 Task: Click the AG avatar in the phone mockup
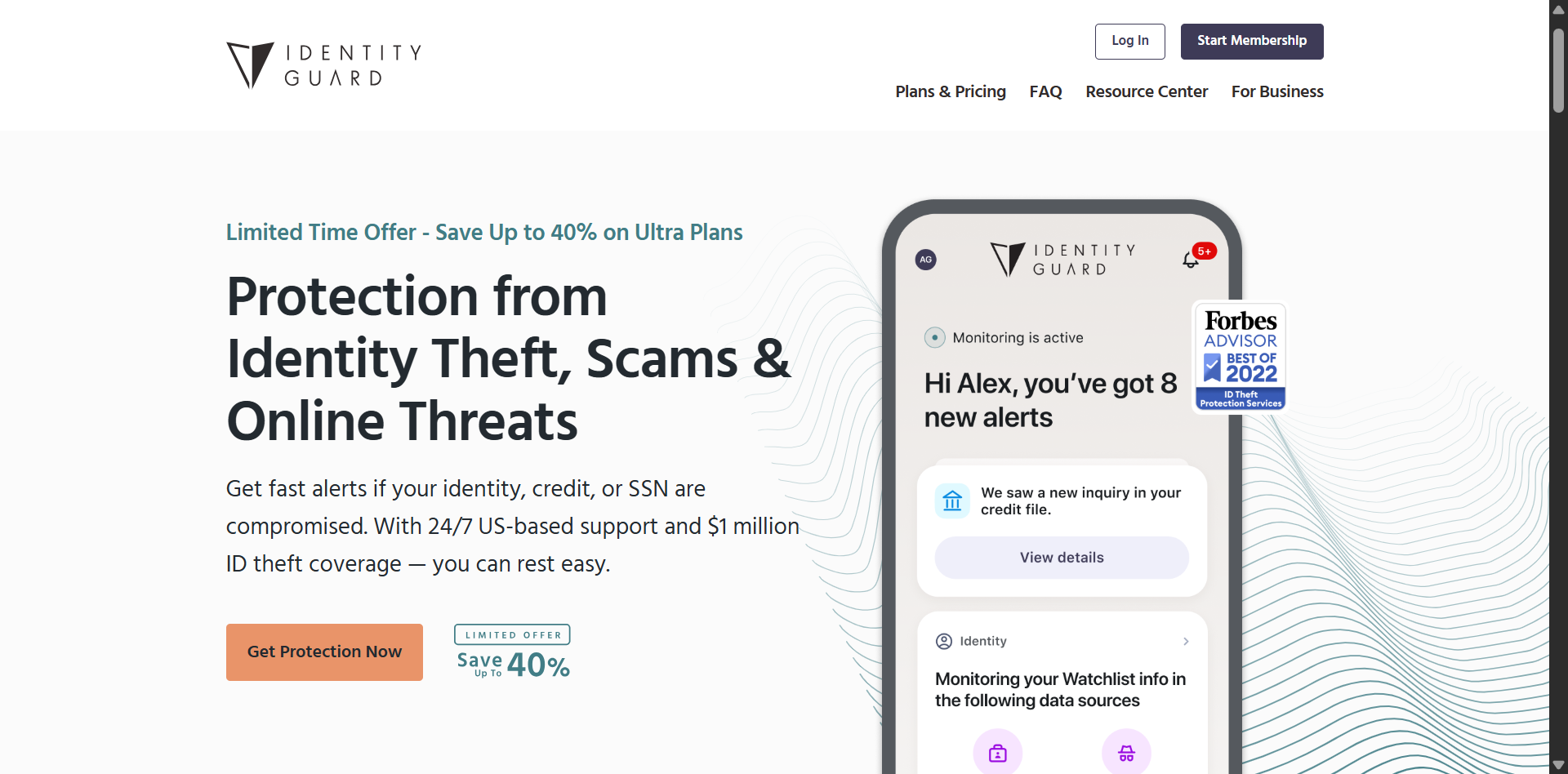(926, 260)
